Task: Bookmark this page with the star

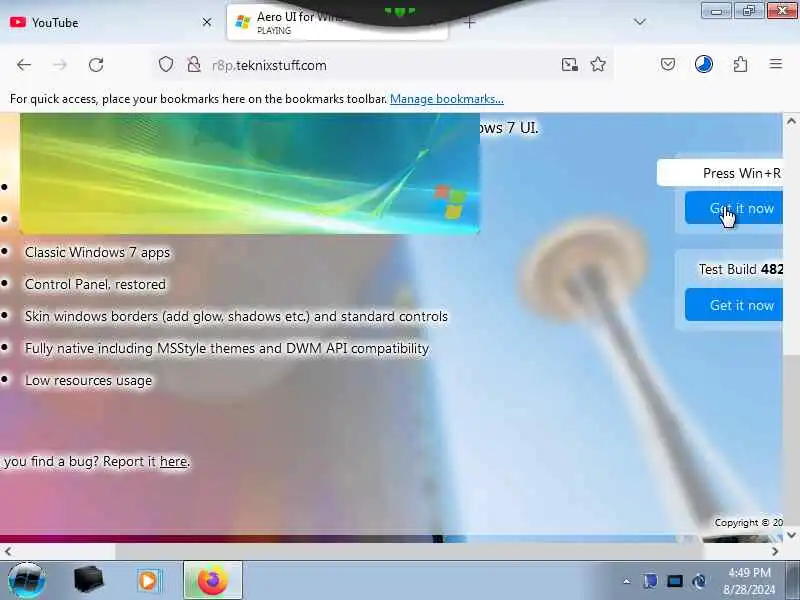Action: pos(598,65)
